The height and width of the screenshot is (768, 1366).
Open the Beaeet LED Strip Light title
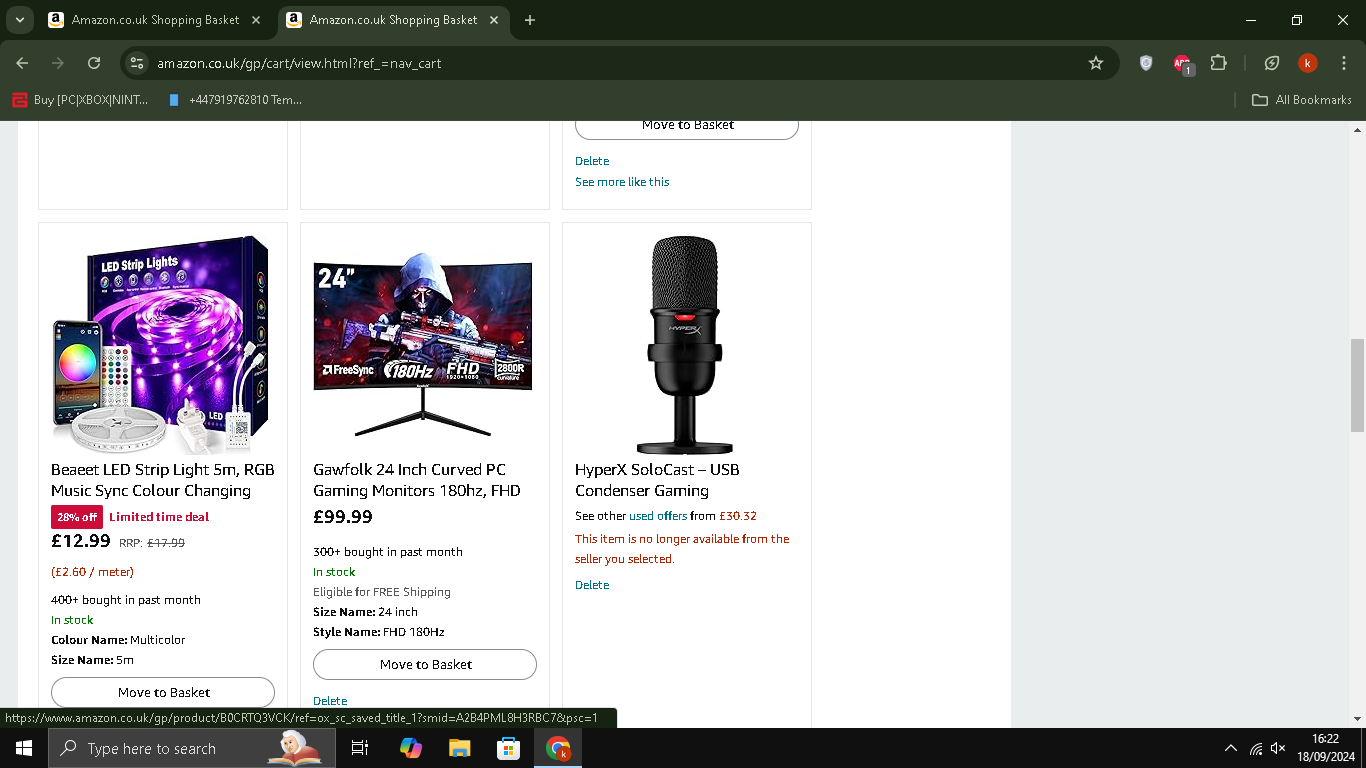163,480
